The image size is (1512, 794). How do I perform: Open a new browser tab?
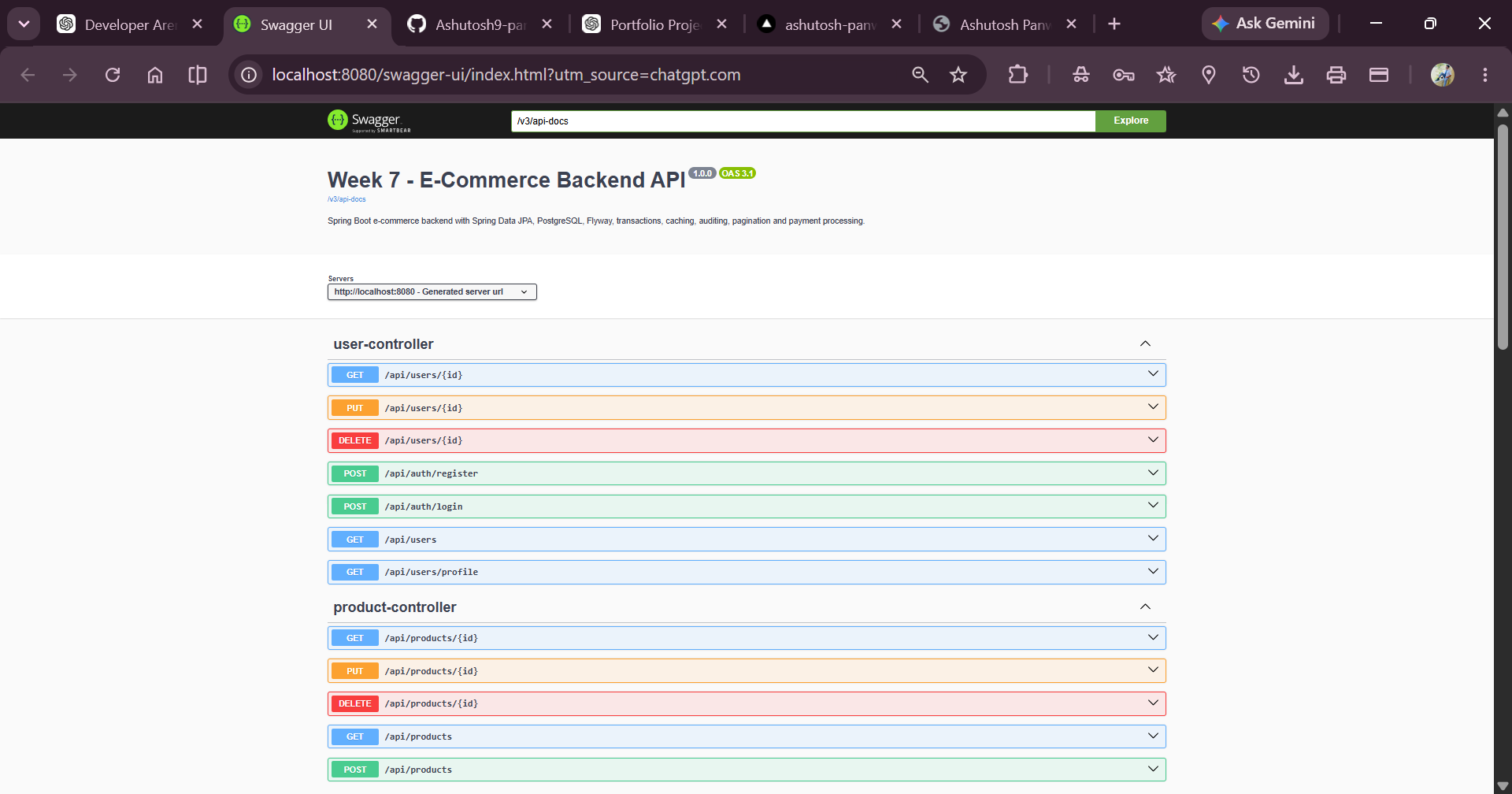[x=1114, y=24]
